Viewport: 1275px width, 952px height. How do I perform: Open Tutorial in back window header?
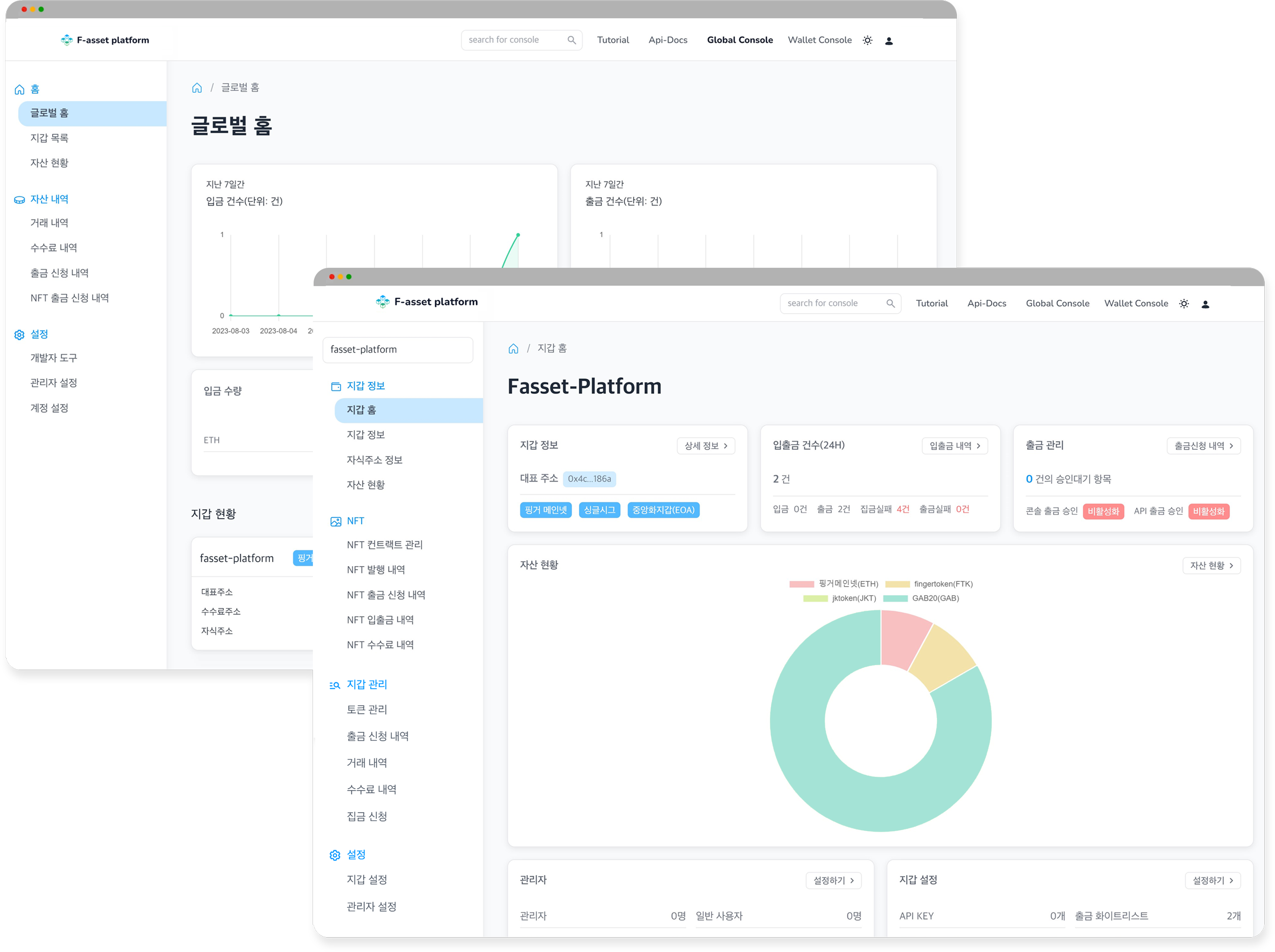point(613,40)
